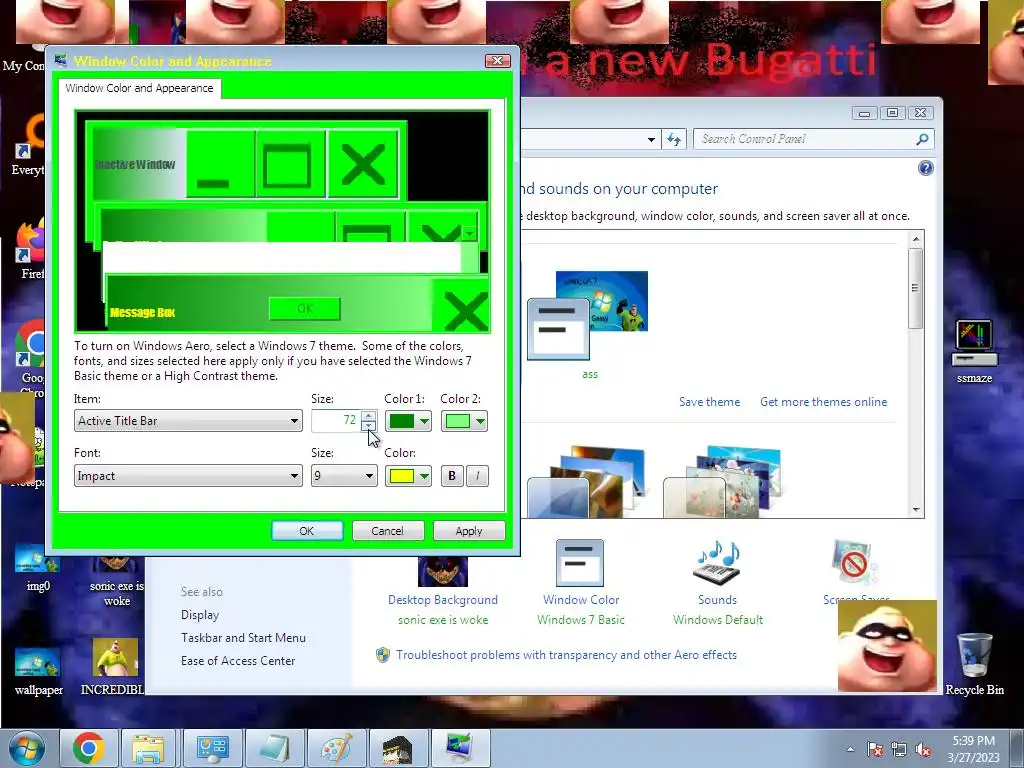Open the font Size dropdown showing 9
The width and height of the screenshot is (1024, 768).
coord(344,475)
